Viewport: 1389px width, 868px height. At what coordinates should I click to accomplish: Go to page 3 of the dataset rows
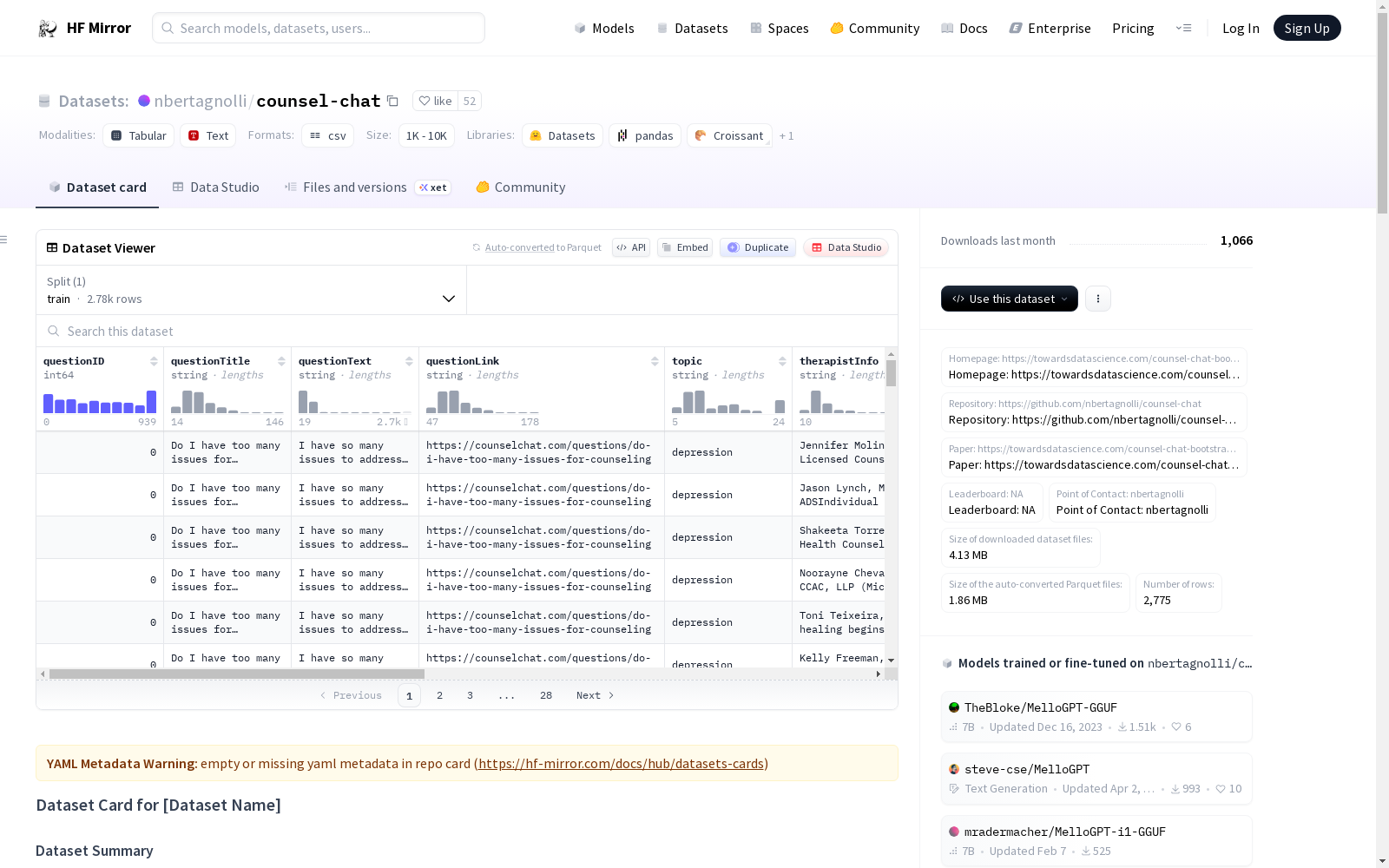[x=471, y=695]
